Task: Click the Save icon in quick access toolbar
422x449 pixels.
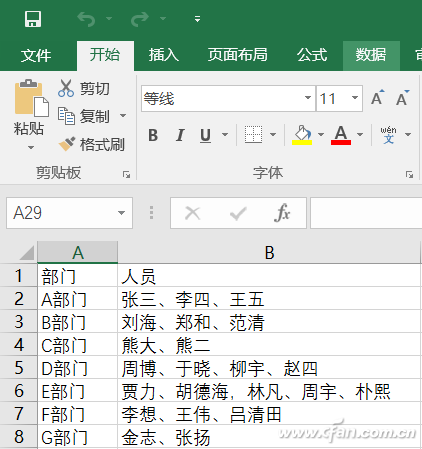Action: pyautogui.click(x=33, y=19)
